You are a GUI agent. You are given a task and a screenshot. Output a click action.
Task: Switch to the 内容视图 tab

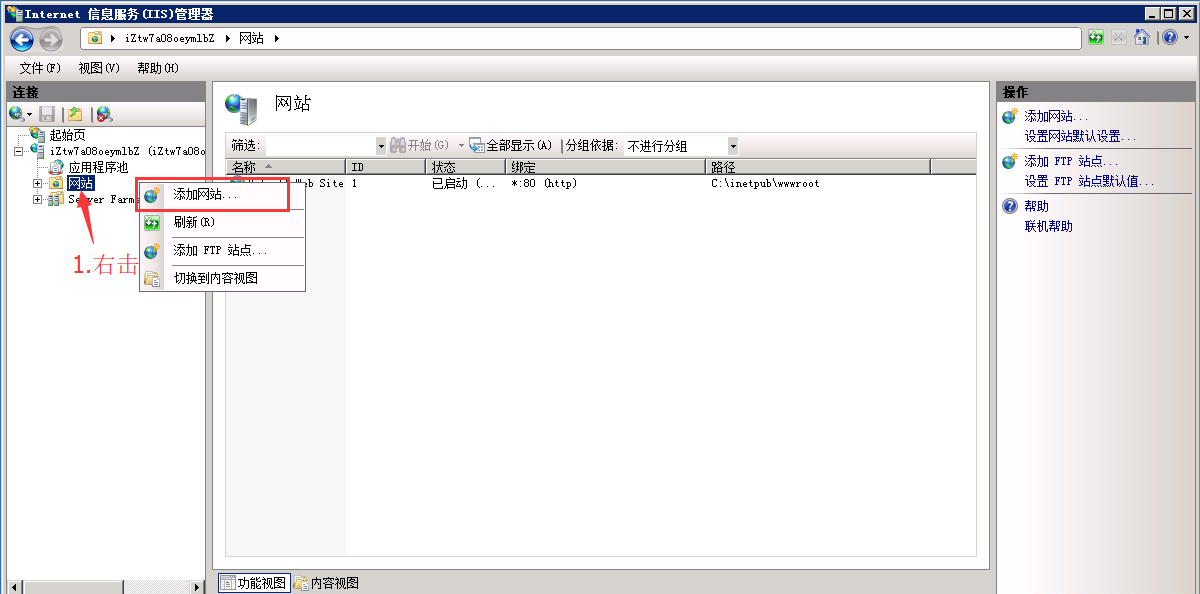327,583
